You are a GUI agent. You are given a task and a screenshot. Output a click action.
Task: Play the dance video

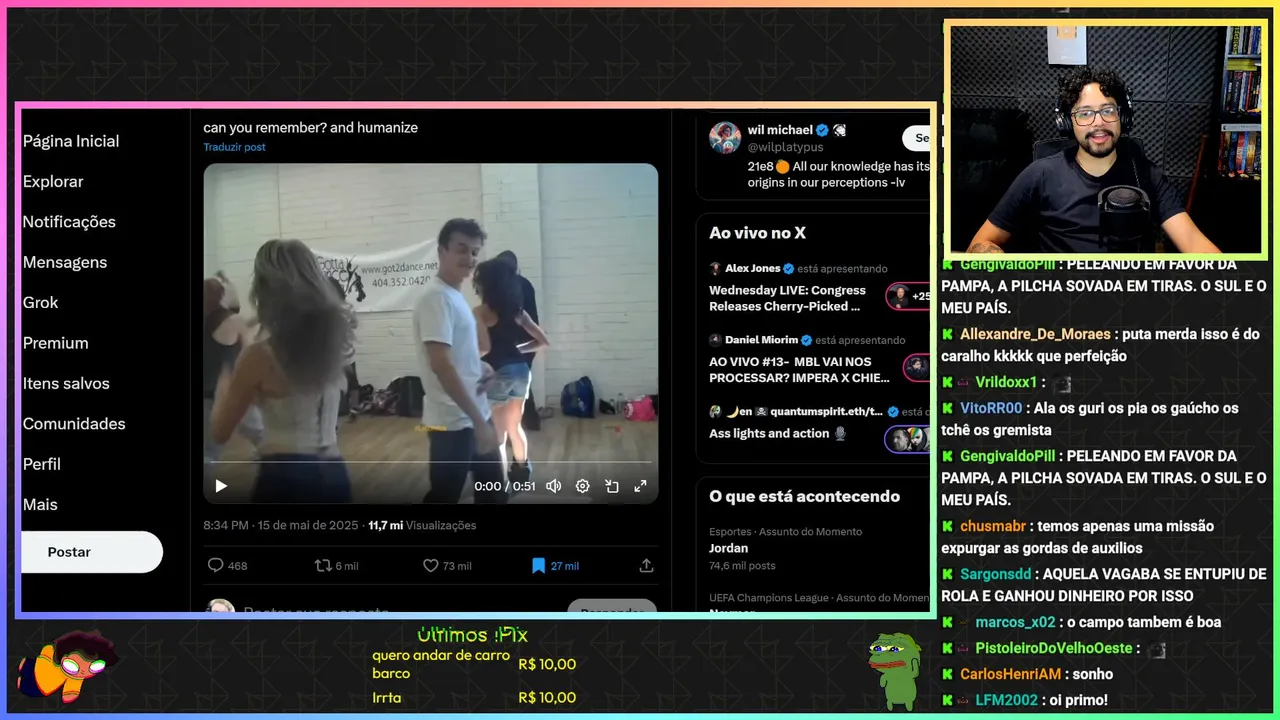[x=221, y=486]
